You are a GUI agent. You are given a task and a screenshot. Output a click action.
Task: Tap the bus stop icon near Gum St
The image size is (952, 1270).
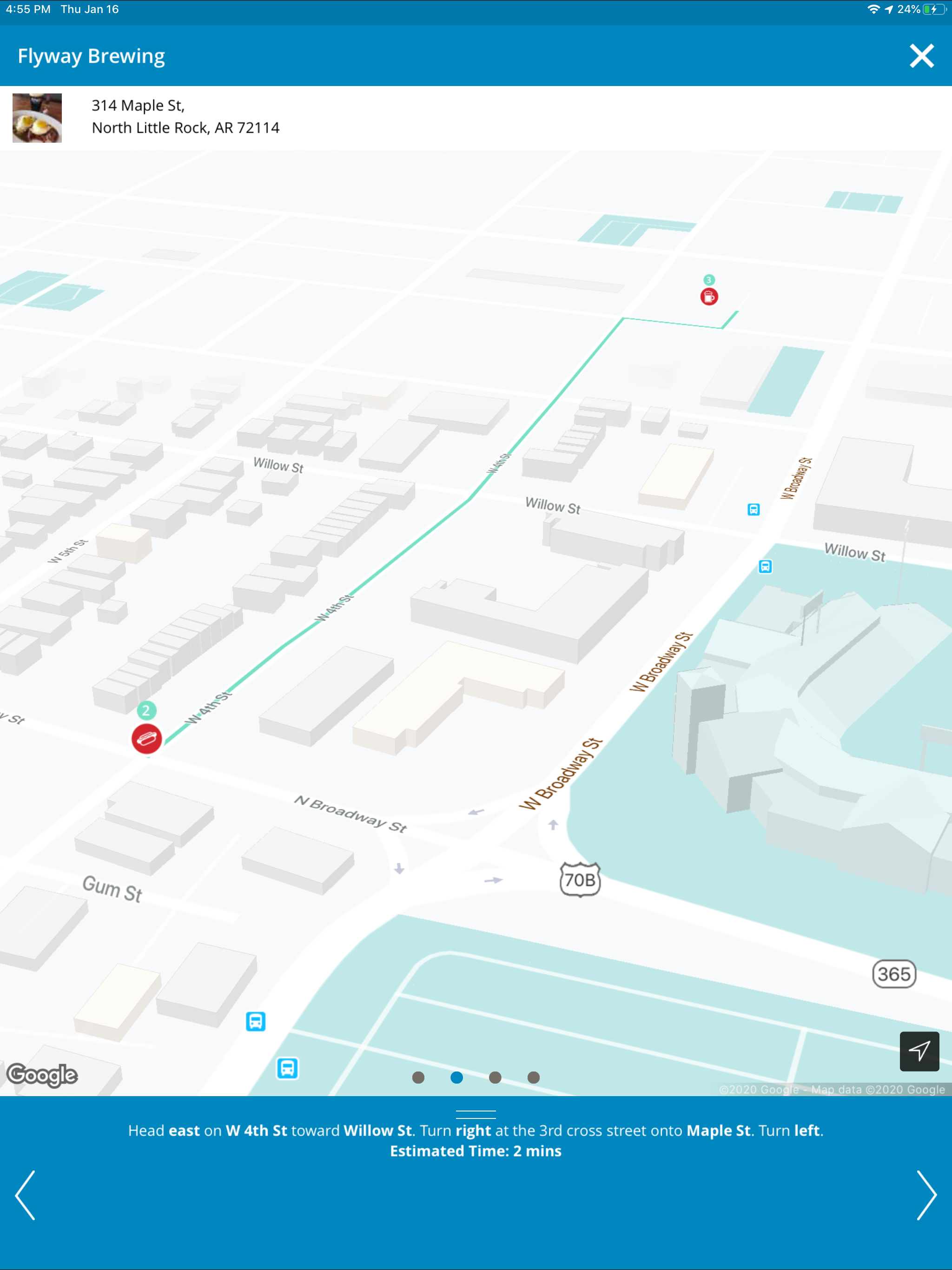click(256, 1021)
